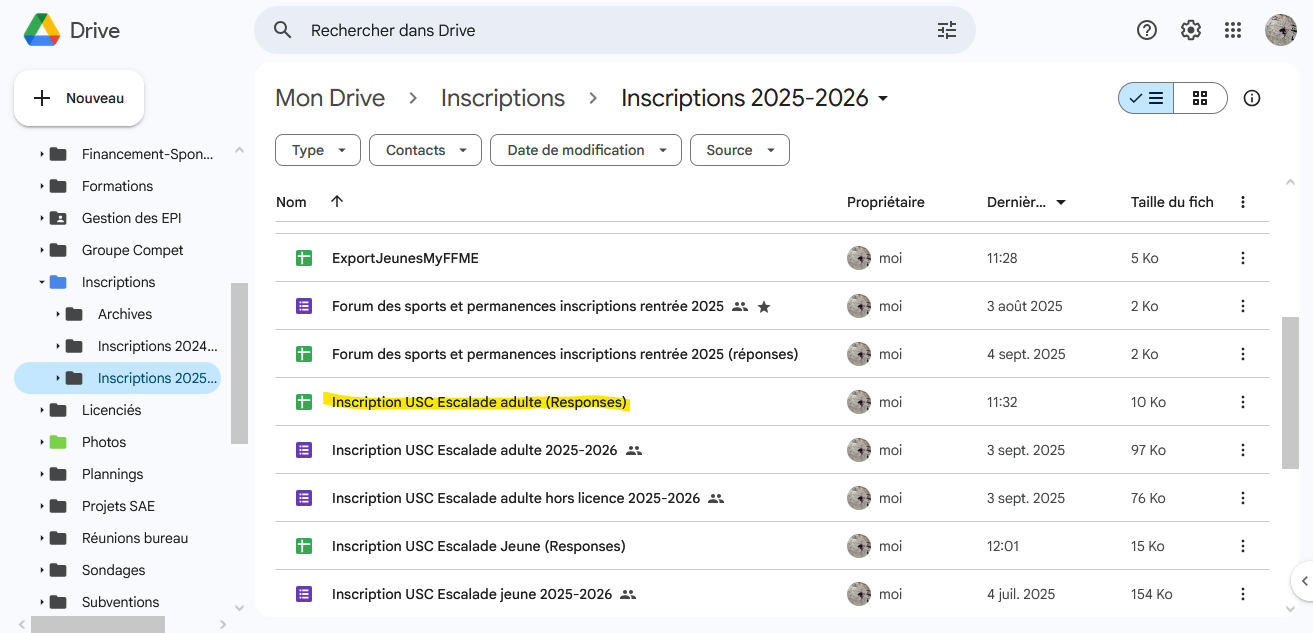
Task: Select Plannings folder in sidebar
Action: 112,474
